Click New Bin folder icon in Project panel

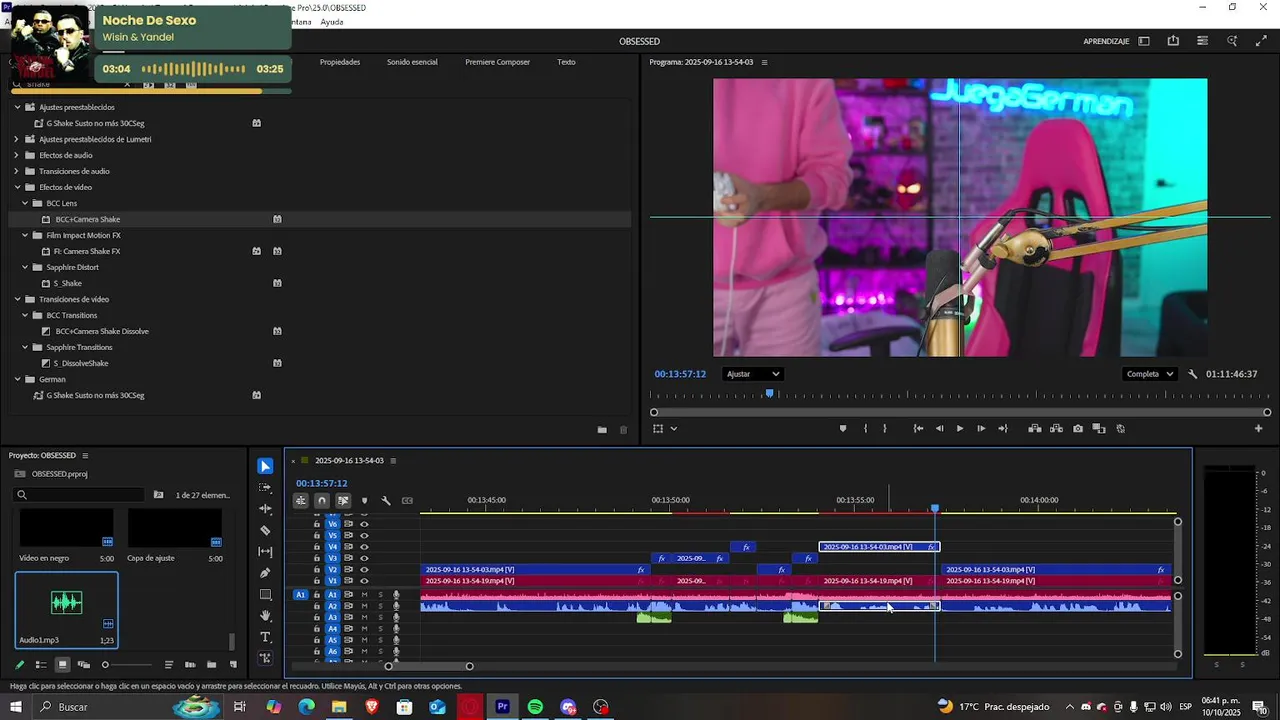pyautogui.click(x=211, y=665)
